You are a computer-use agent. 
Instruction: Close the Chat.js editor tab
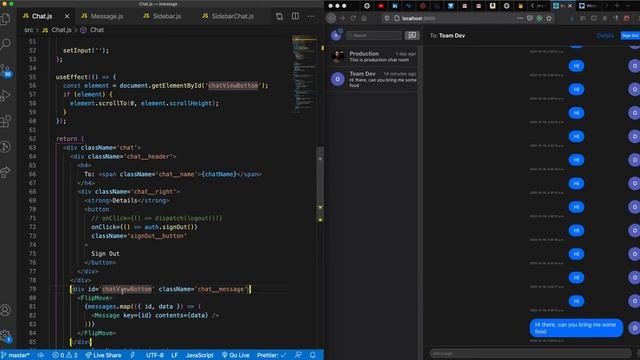click(67, 16)
